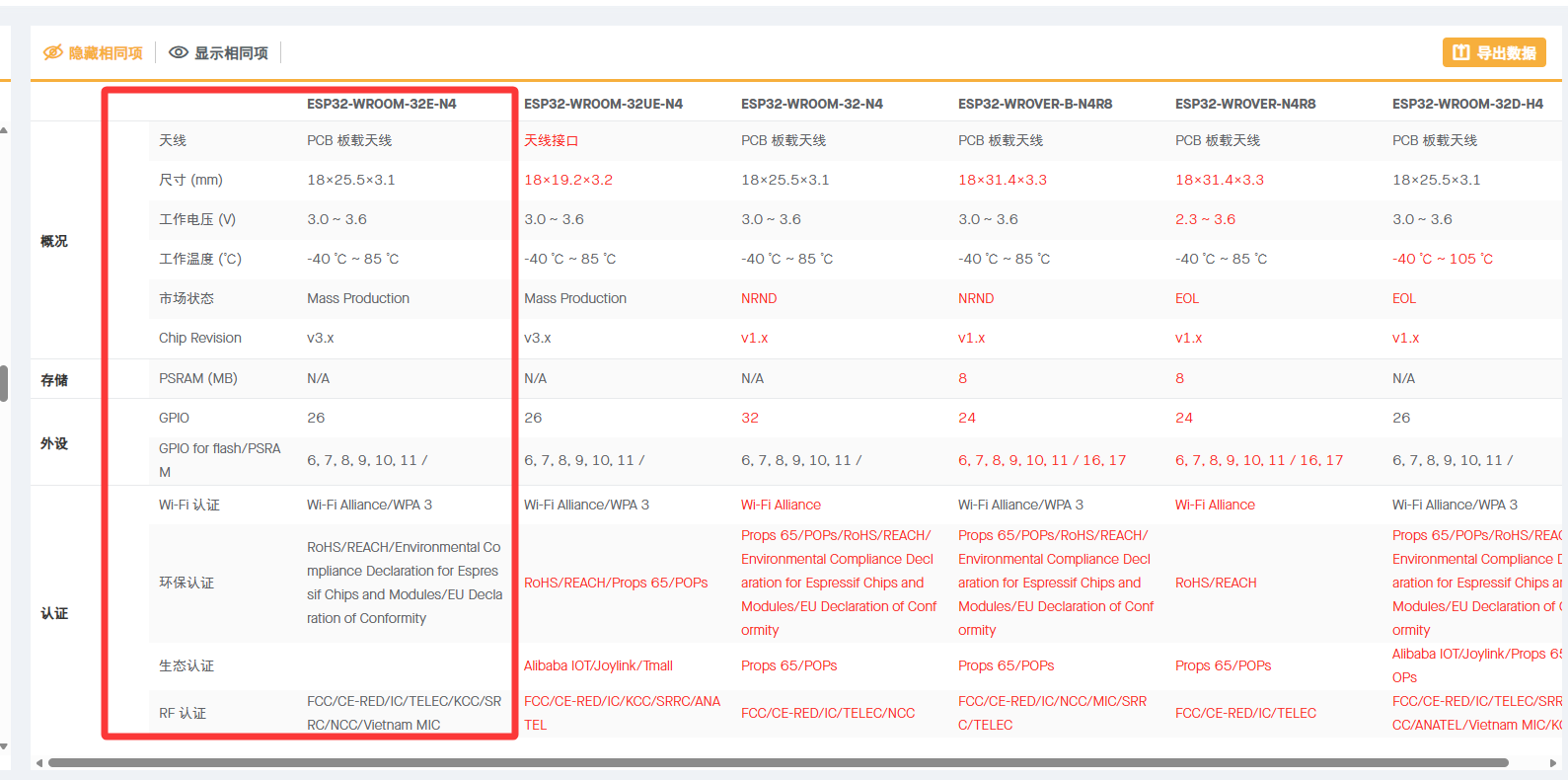Select the ESP32-WROOM-32E-N4 column header

tap(381, 104)
